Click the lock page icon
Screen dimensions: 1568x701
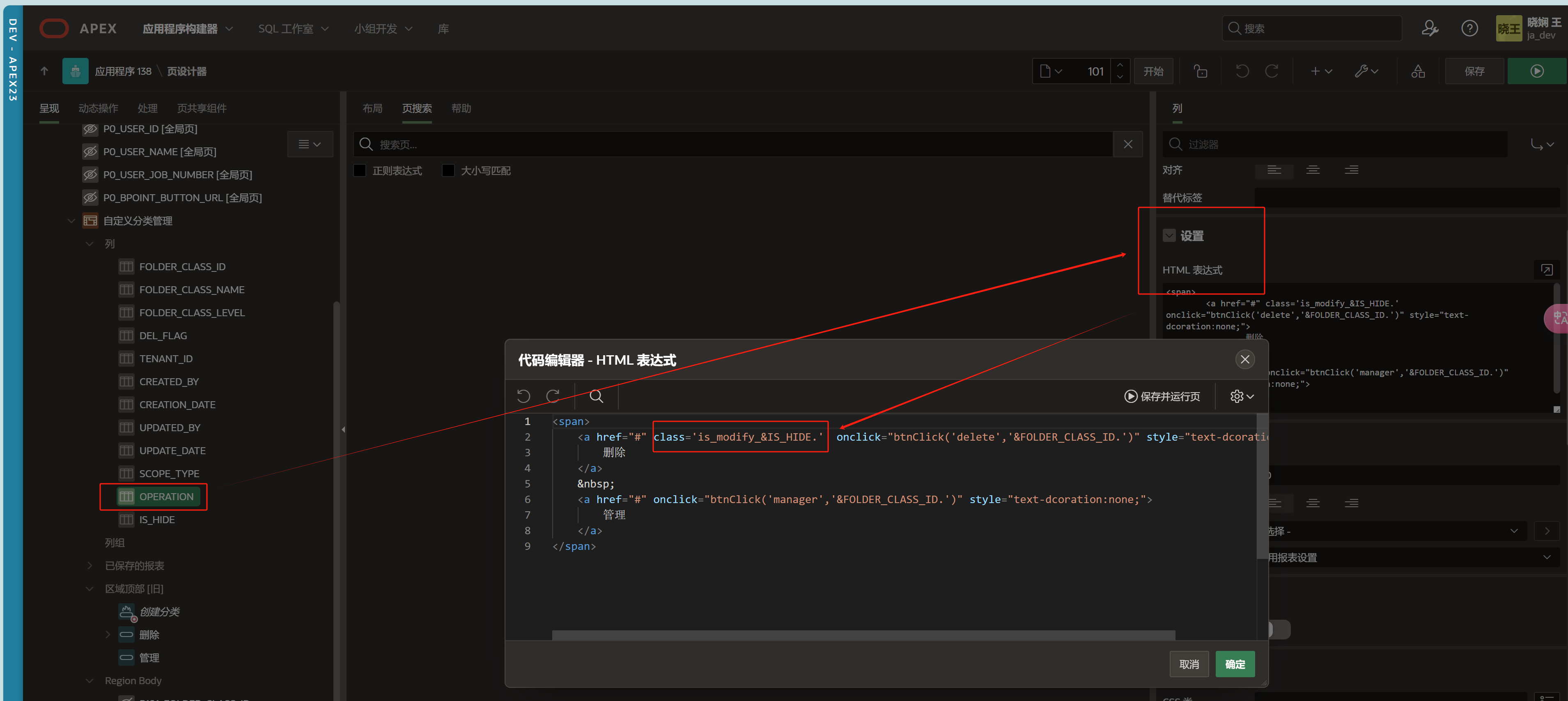point(1201,71)
